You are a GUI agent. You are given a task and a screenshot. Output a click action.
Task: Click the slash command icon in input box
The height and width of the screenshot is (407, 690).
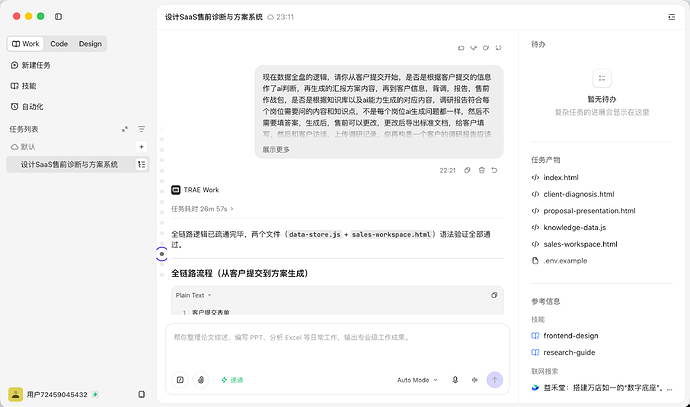click(x=180, y=380)
